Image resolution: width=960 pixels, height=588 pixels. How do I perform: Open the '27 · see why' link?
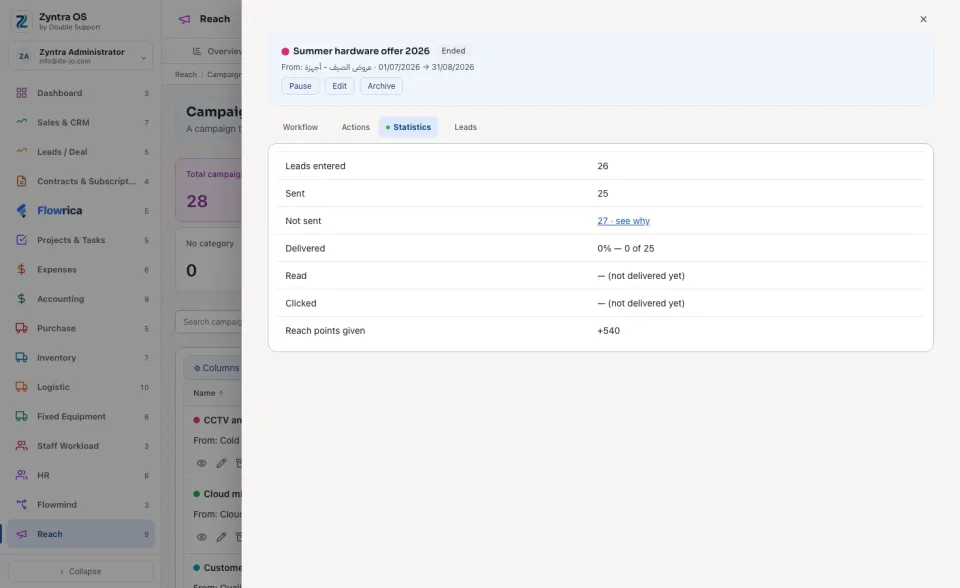pyautogui.click(x=623, y=221)
